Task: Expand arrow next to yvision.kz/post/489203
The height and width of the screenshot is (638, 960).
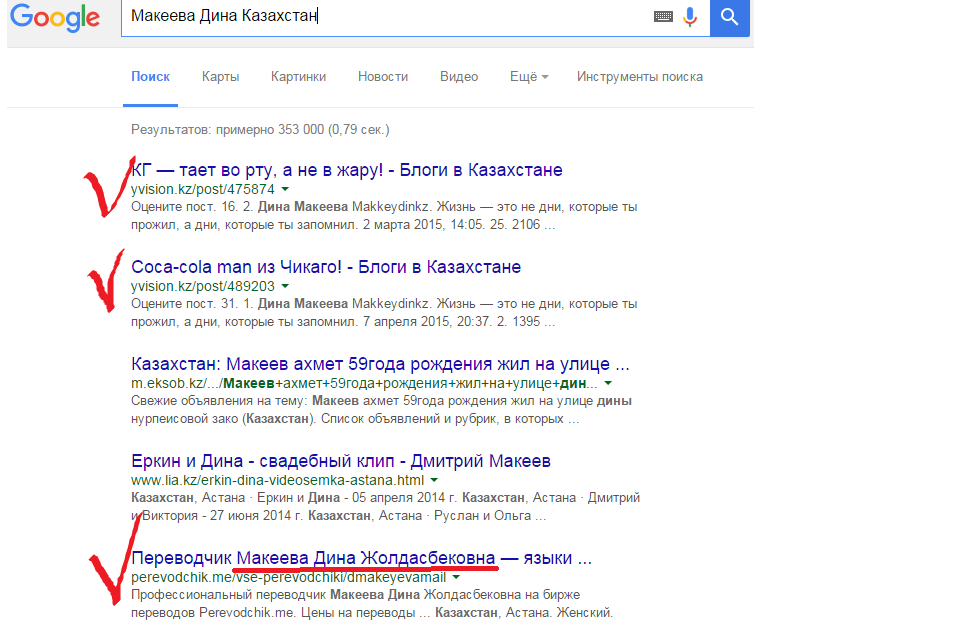Action: (x=285, y=286)
